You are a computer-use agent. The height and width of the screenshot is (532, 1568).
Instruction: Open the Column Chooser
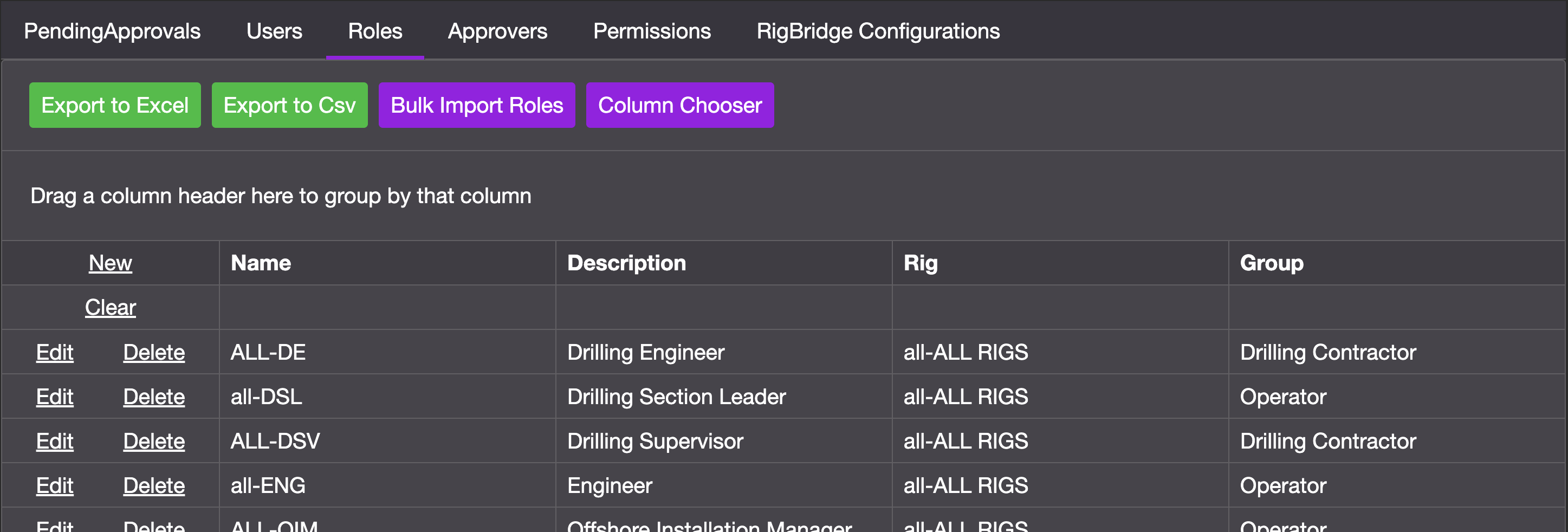(x=680, y=105)
